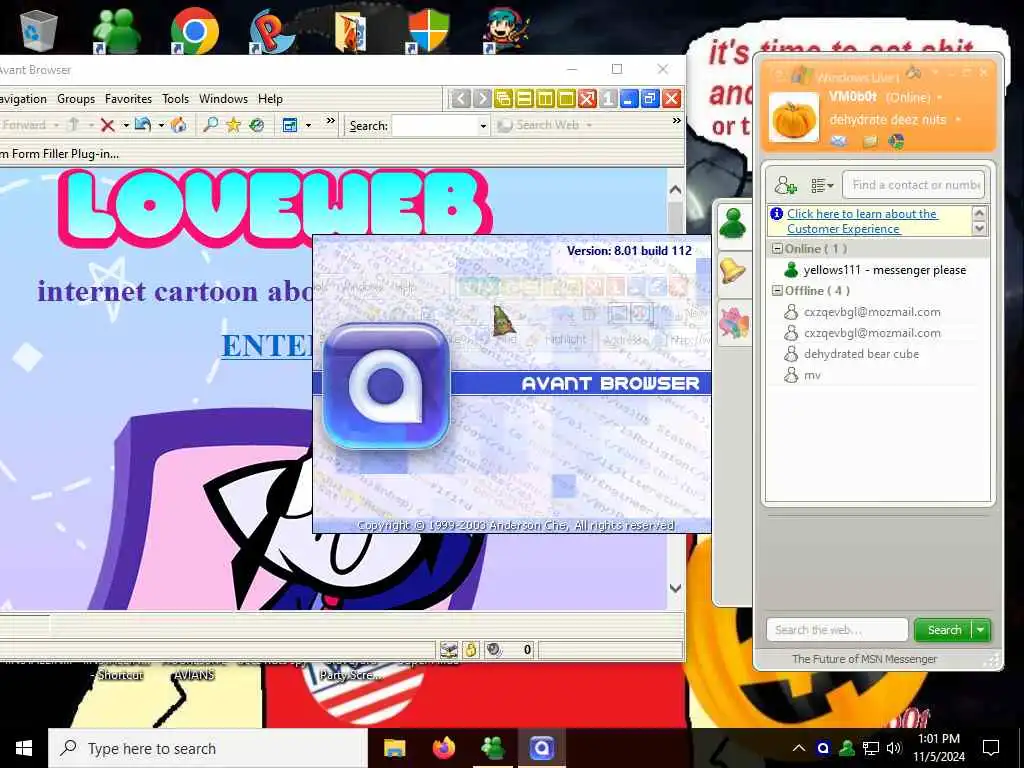This screenshot has height=768, width=1024.
Task: Open the Tools menu
Action: 175,99
